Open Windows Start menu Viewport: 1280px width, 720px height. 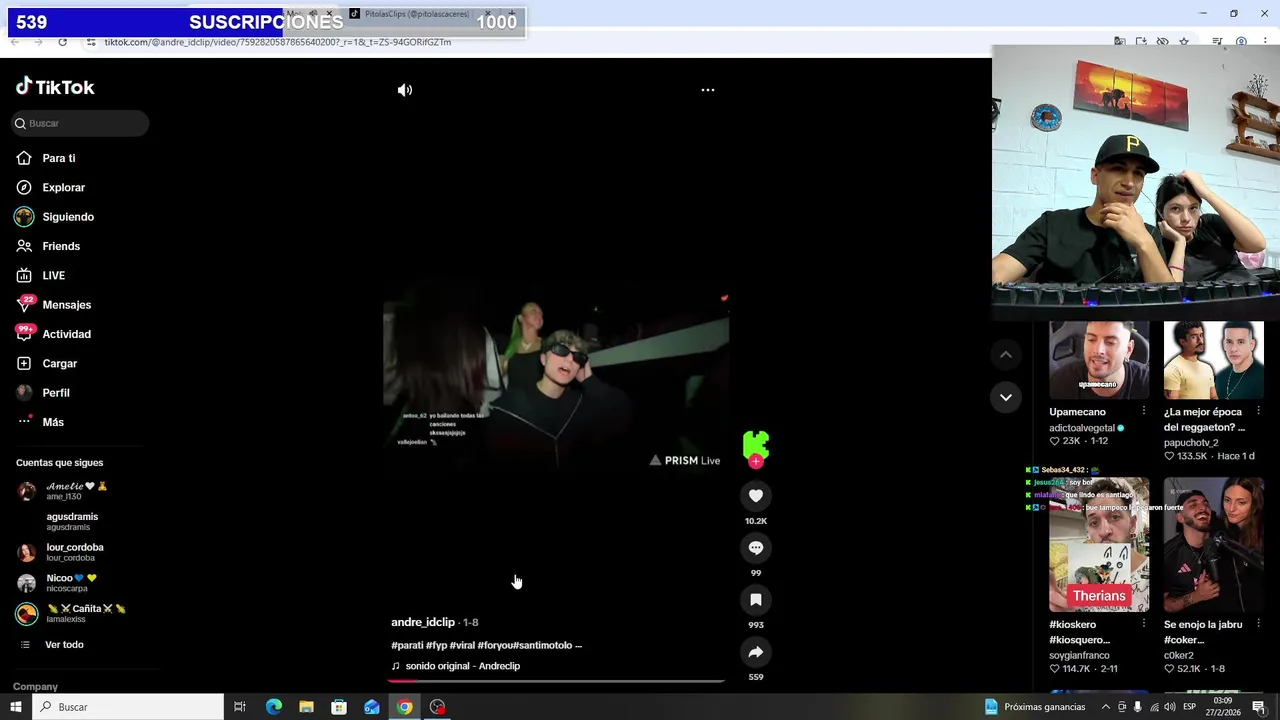pos(15,707)
